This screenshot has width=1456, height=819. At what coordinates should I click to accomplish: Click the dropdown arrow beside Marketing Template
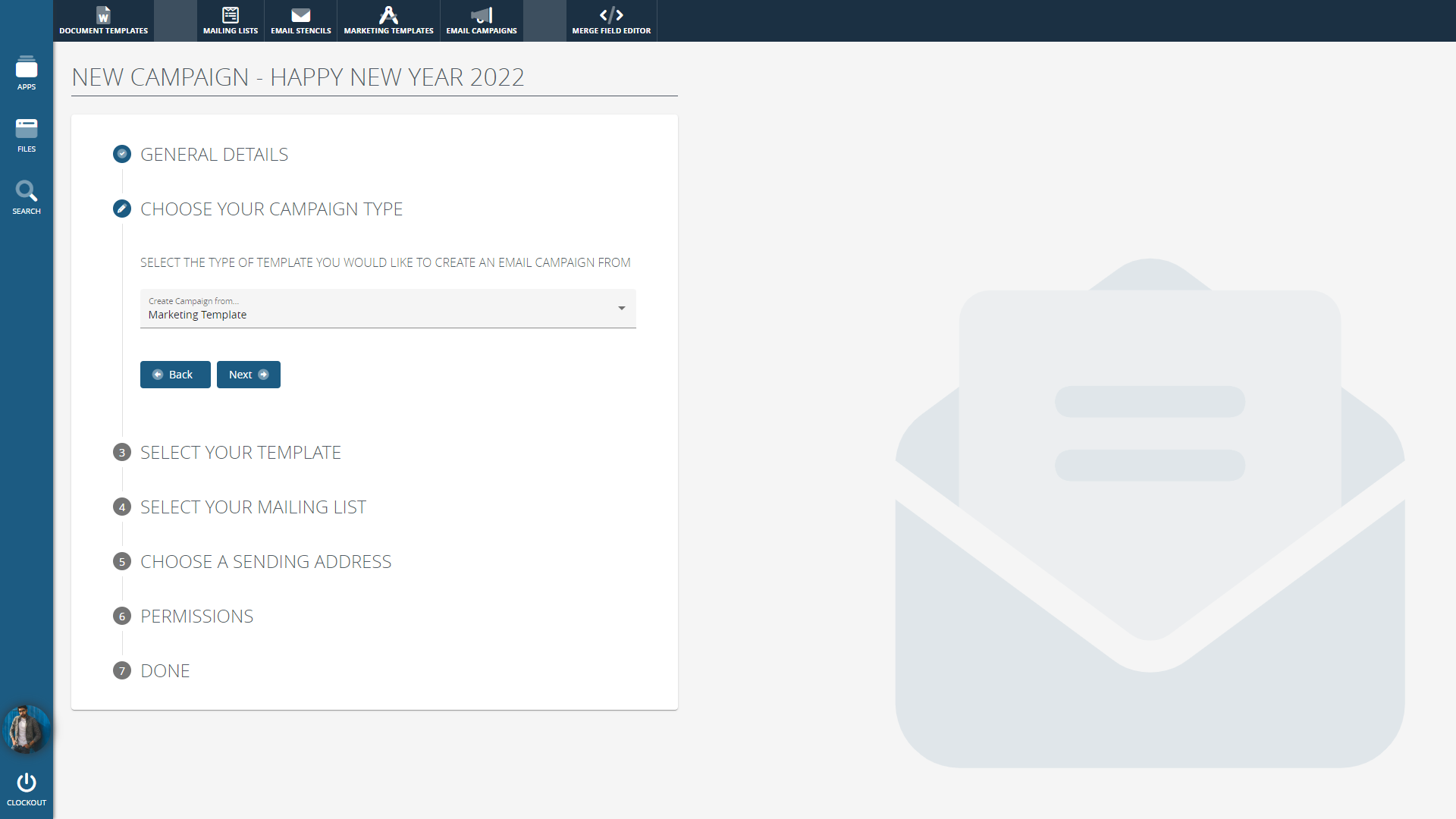(621, 309)
